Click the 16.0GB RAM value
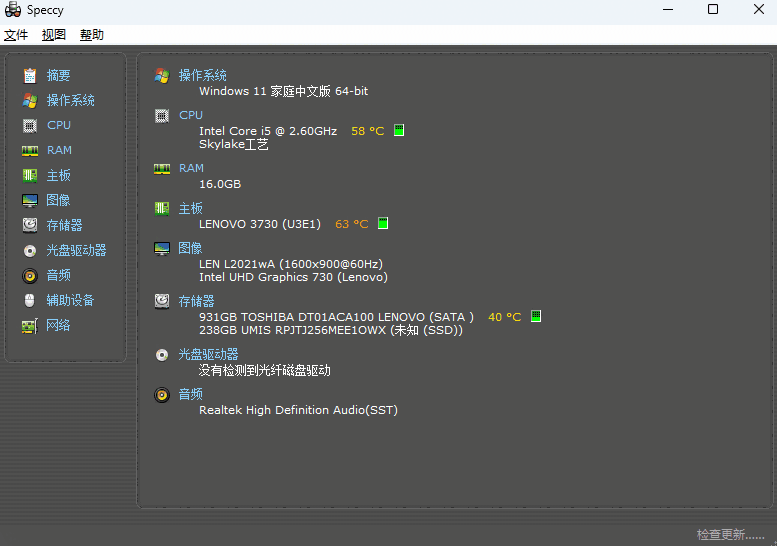 [x=220, y=184]
